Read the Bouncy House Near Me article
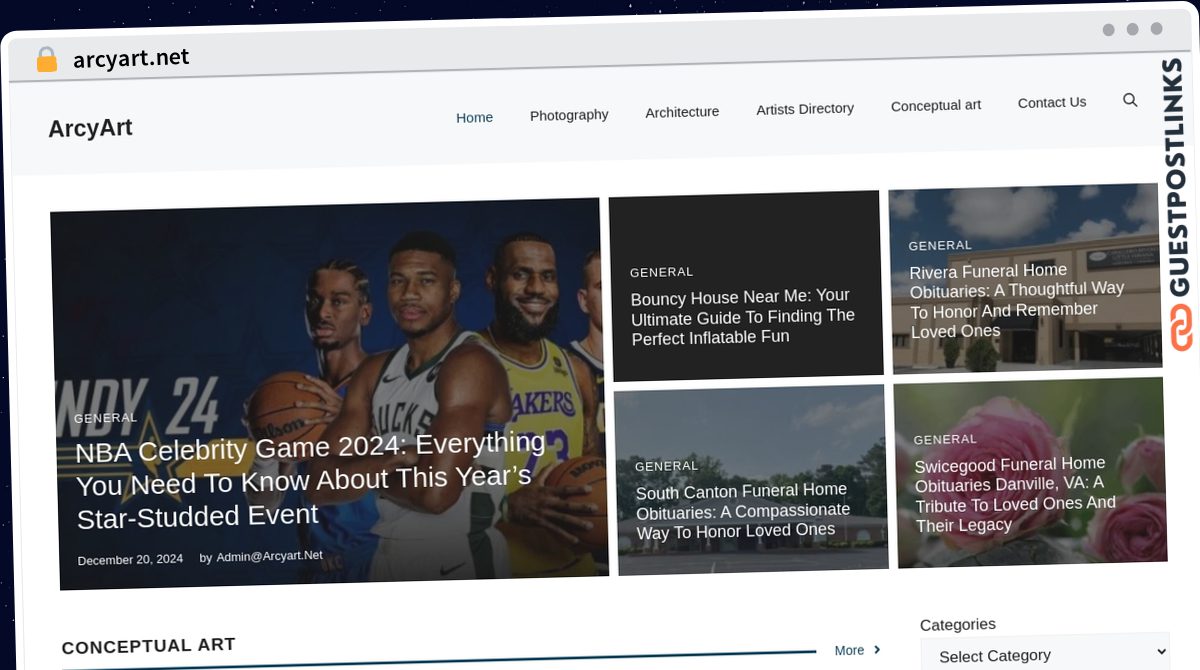This screenshot has height=670, width=1200. point(743,317)
